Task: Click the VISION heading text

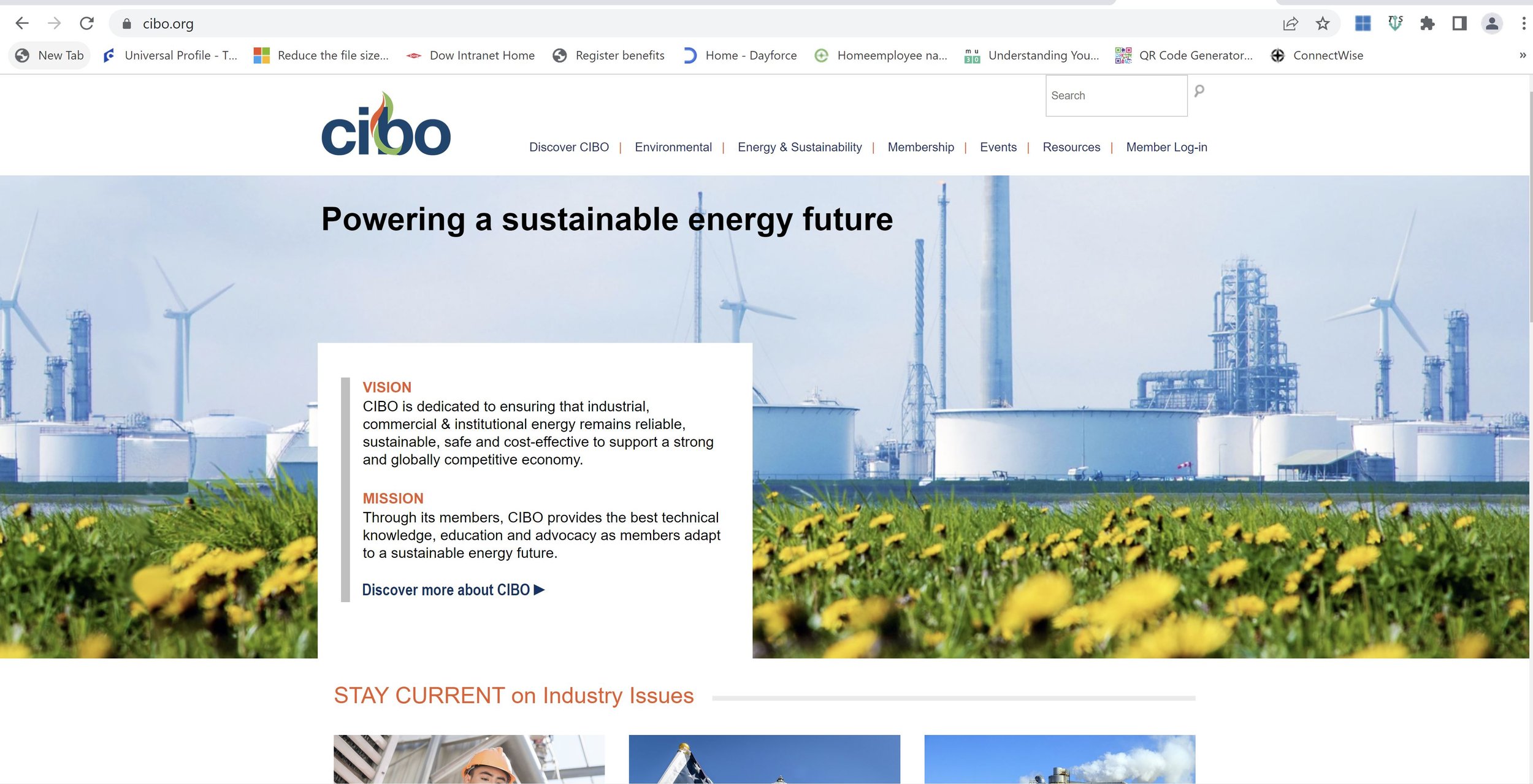Action: point(387,387)
